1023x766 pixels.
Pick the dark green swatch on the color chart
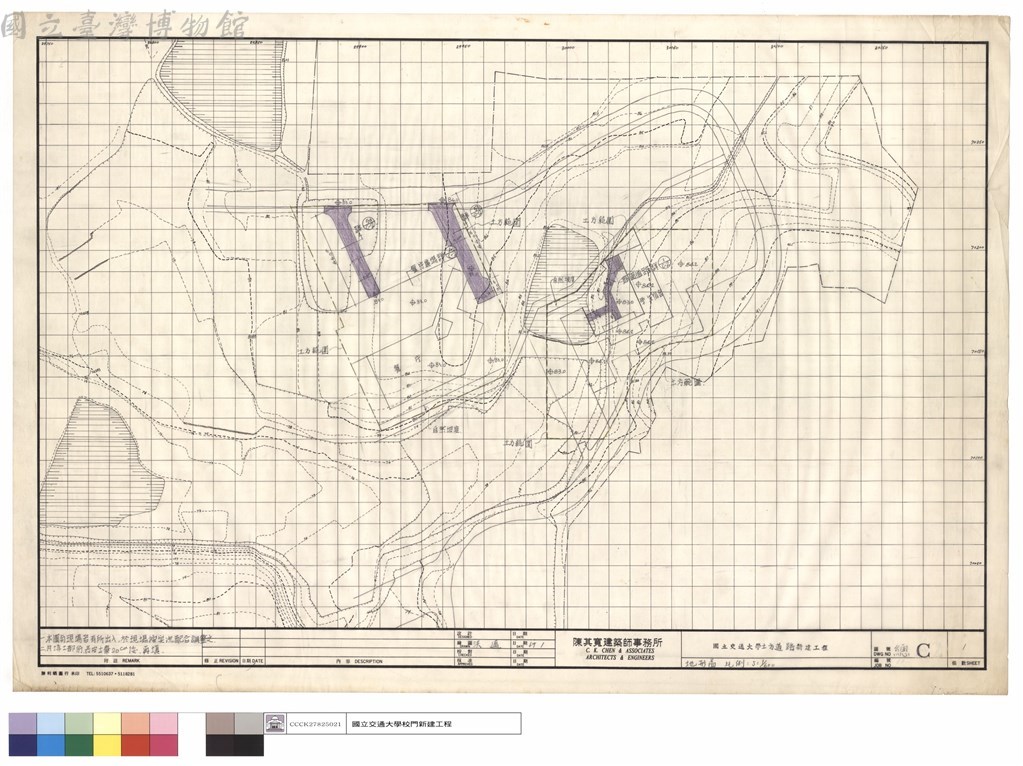(x=80, y=745)
